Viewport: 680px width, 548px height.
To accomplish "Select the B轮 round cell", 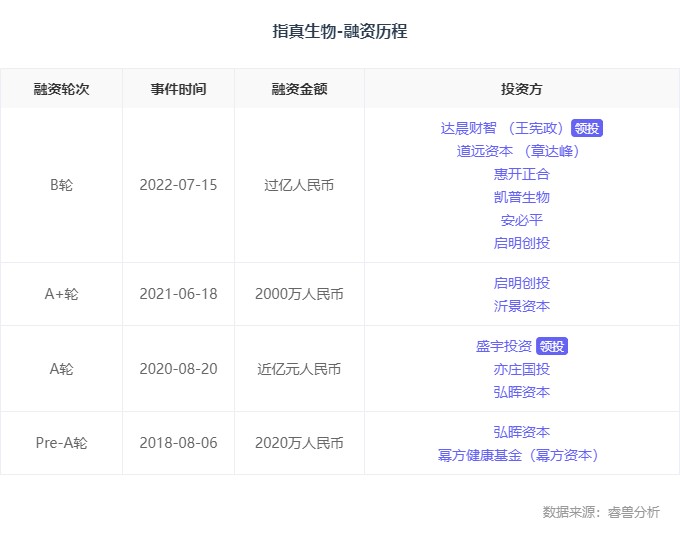I will click(61, 185).
